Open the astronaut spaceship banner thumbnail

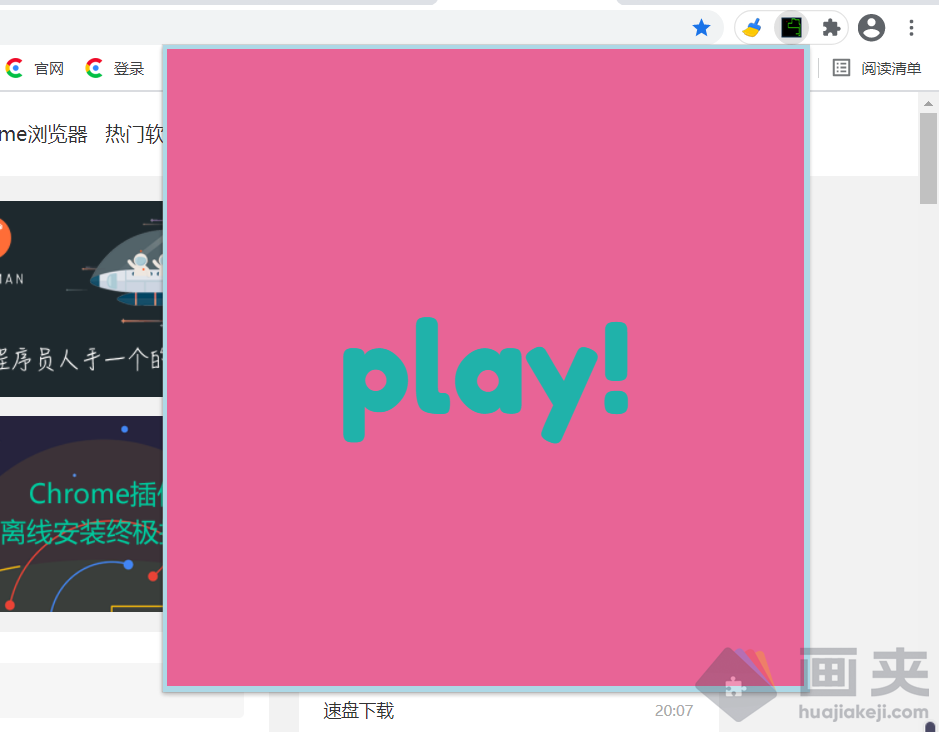pos(81,298)
